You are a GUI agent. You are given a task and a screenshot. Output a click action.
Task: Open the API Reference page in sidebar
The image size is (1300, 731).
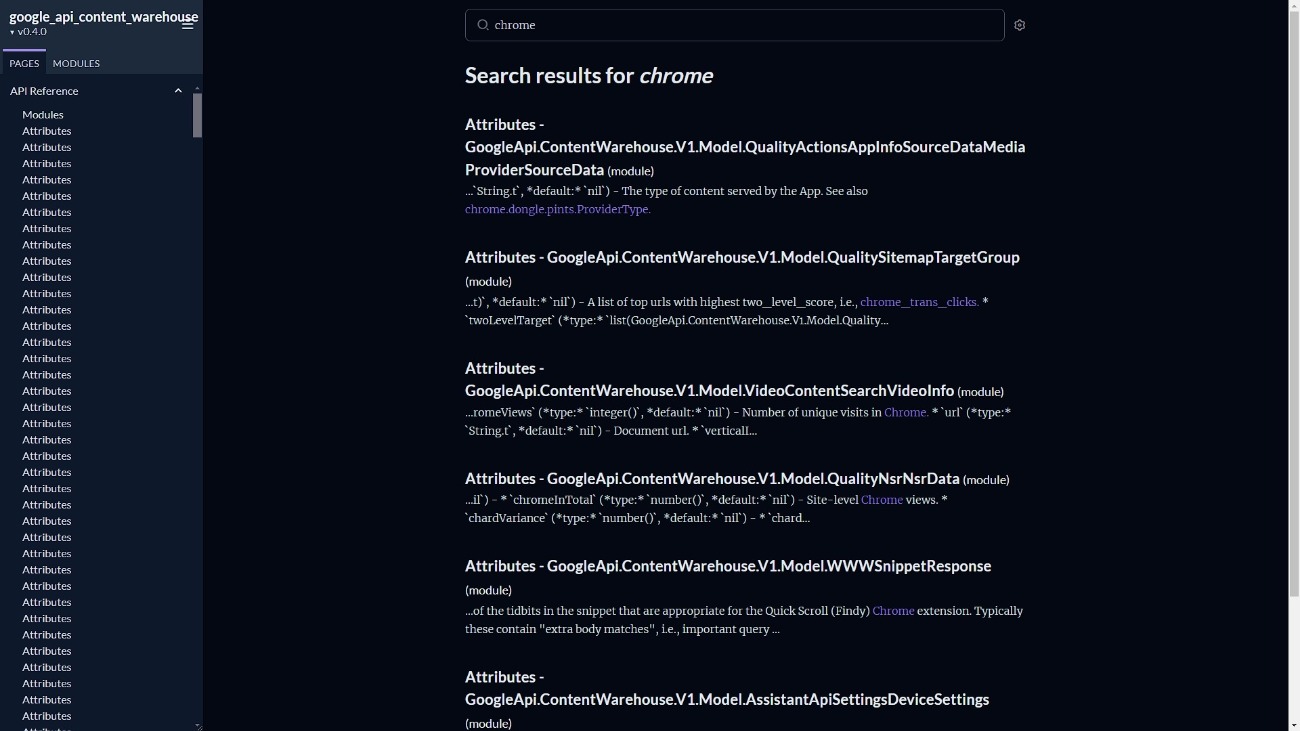[44, 91]
